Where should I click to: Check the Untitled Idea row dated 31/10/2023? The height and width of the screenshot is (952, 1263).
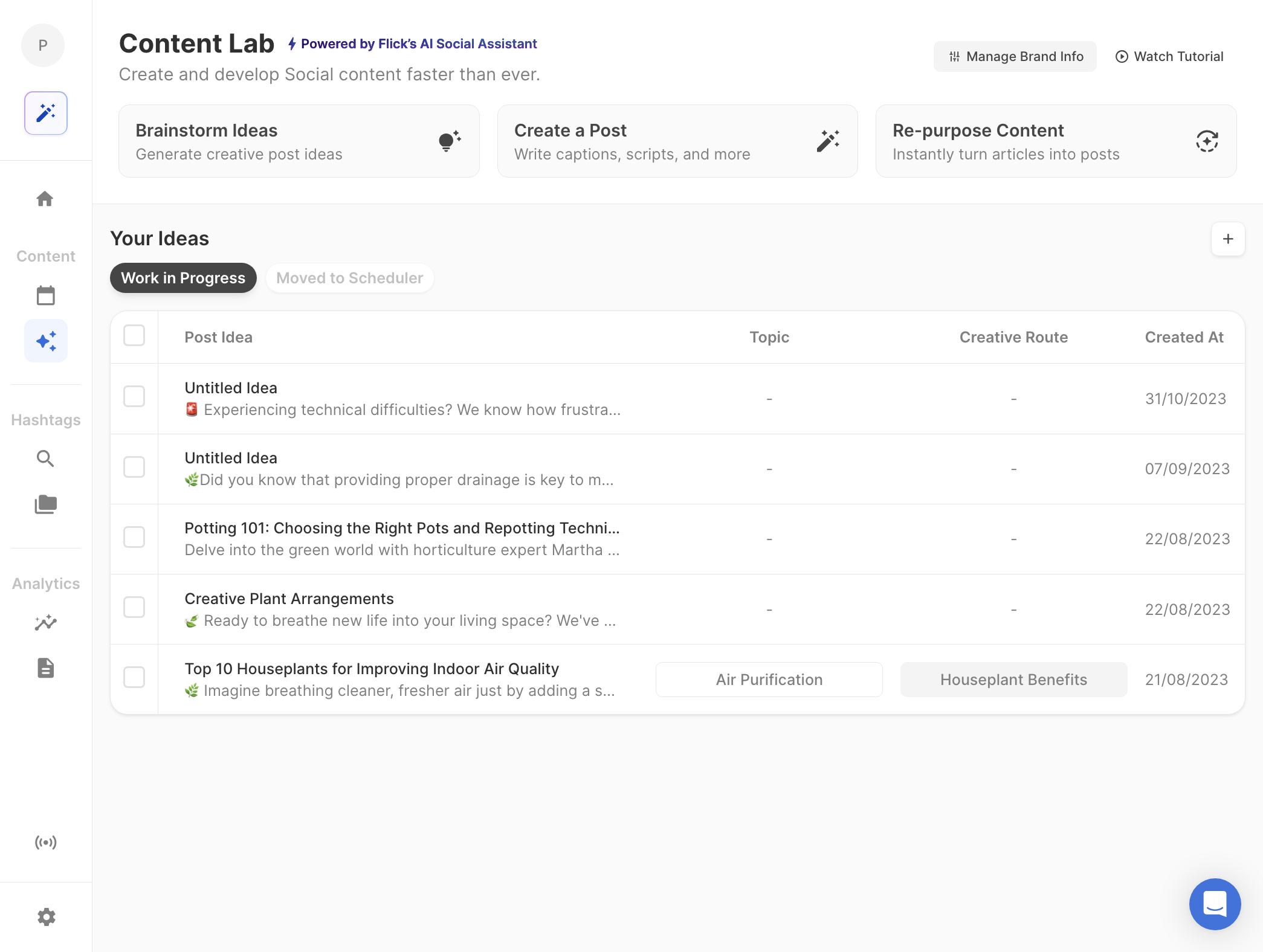pos(134,396)
